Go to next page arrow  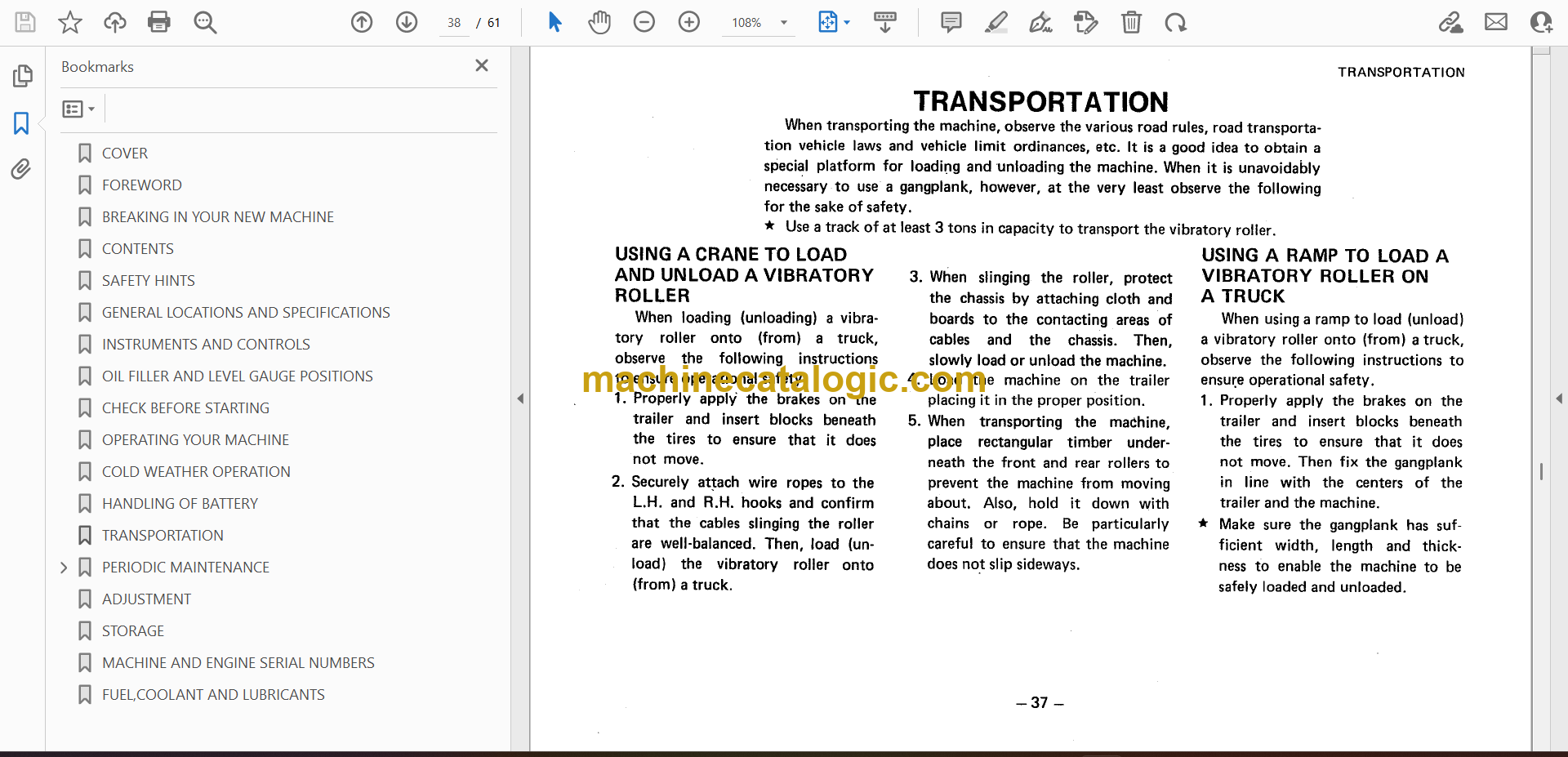[x=407, y=22]
